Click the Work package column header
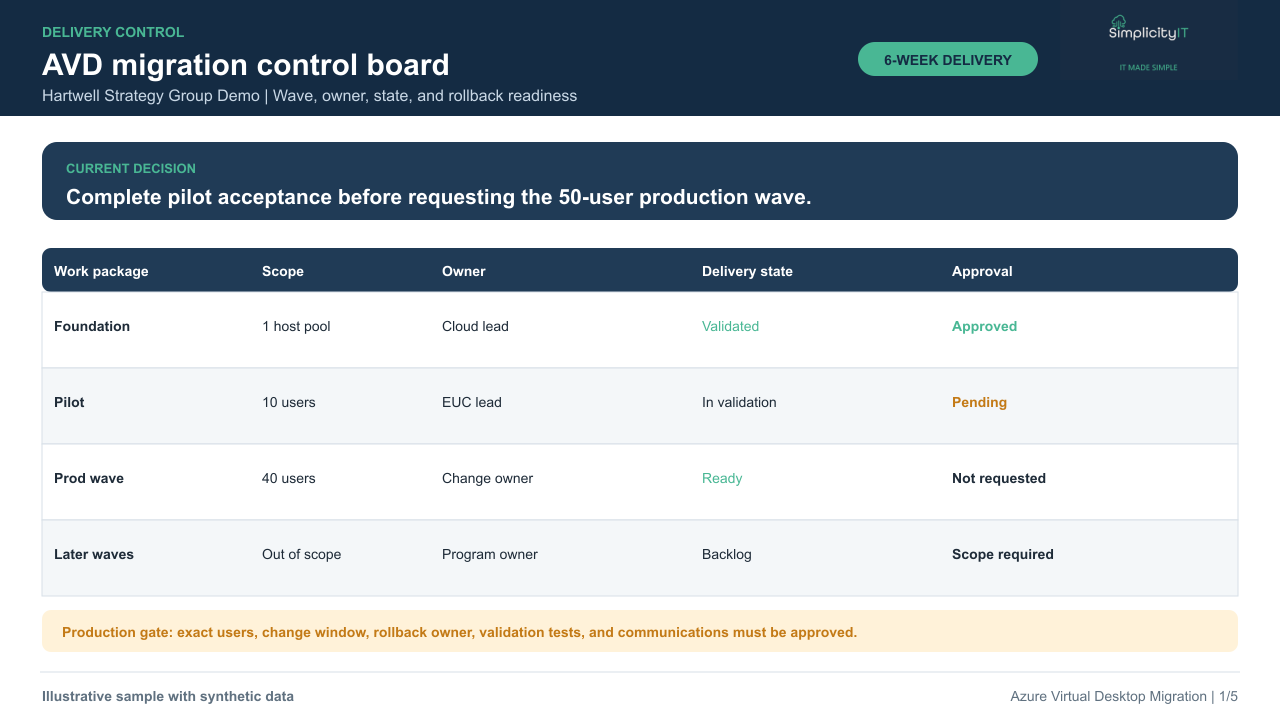This screenshot has width=1280, height=720. 101,271
